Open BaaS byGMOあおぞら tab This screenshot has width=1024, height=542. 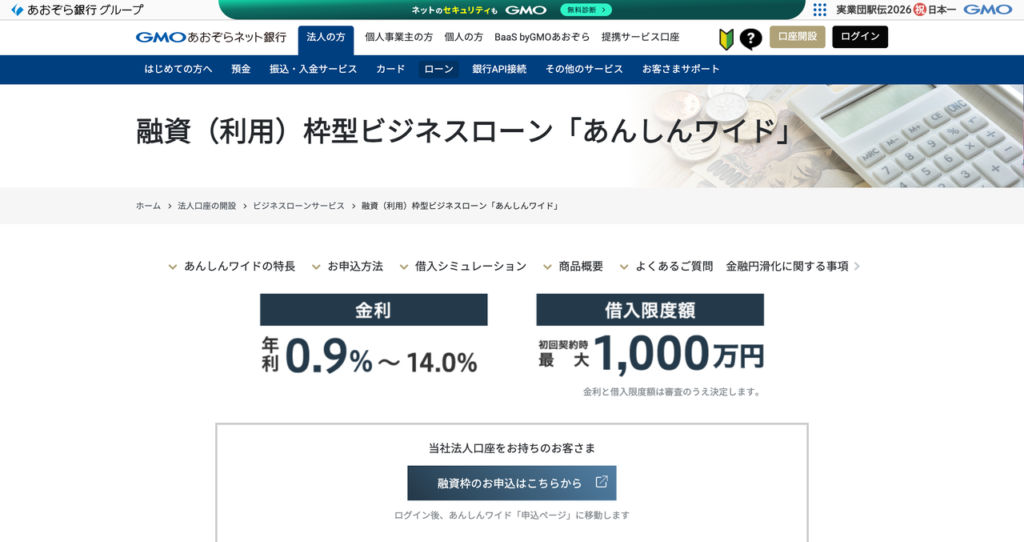click(542, 37)
